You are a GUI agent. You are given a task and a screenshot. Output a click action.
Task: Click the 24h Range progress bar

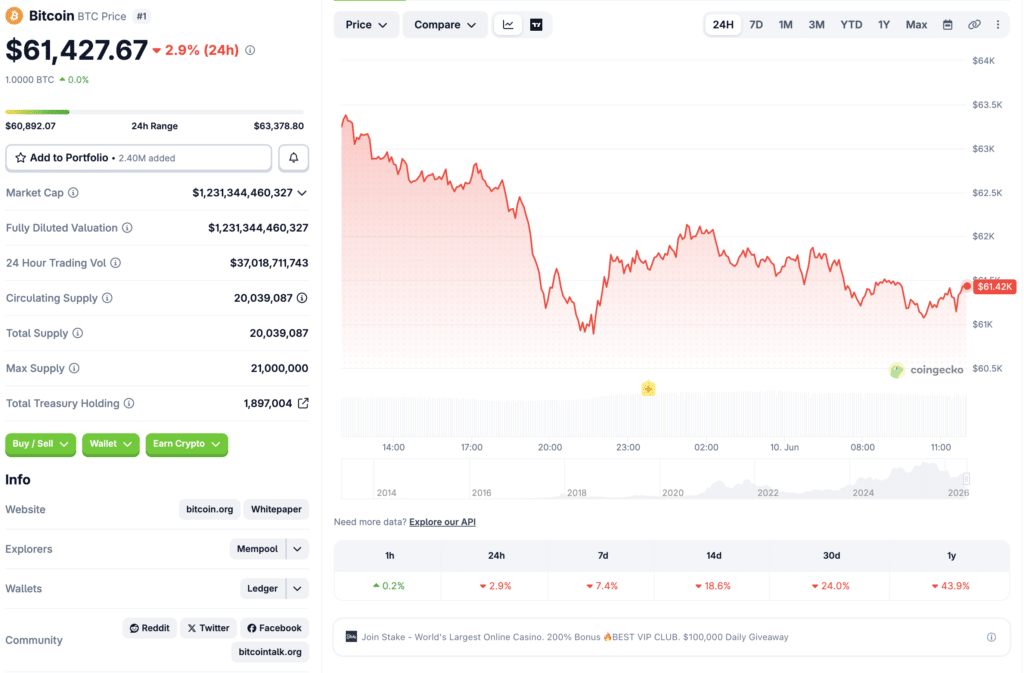155,112
